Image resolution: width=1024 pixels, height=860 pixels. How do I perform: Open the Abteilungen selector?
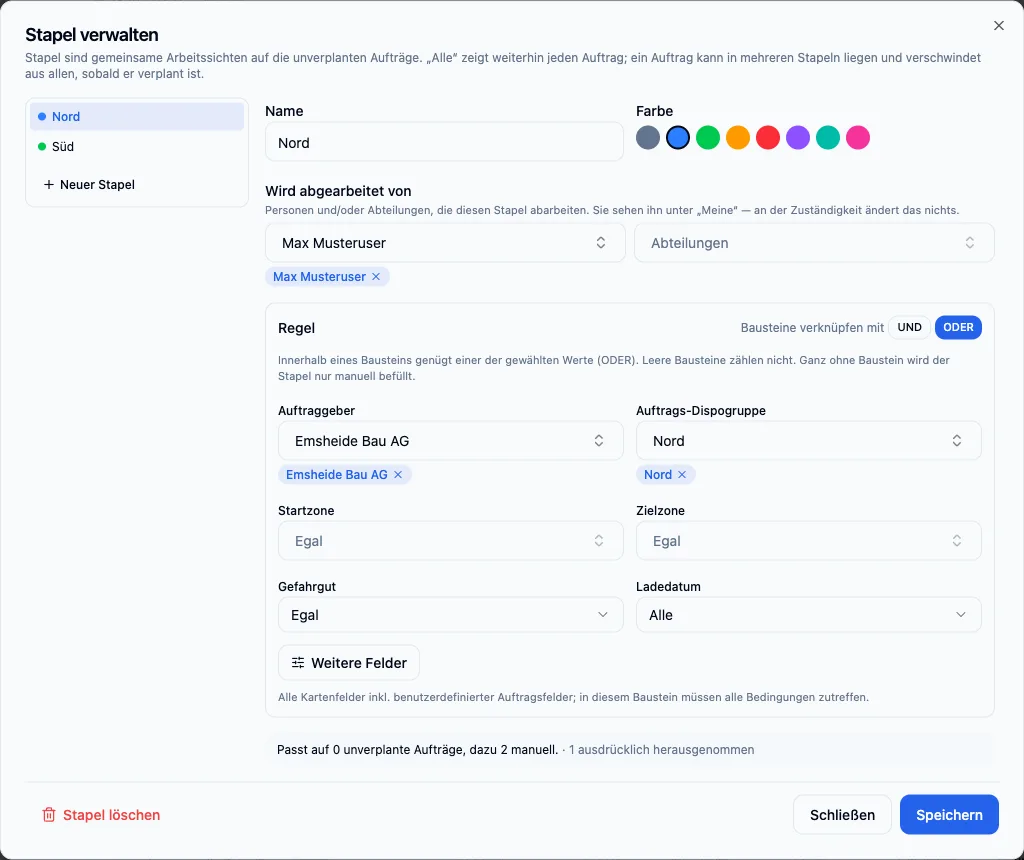point(814,243)
